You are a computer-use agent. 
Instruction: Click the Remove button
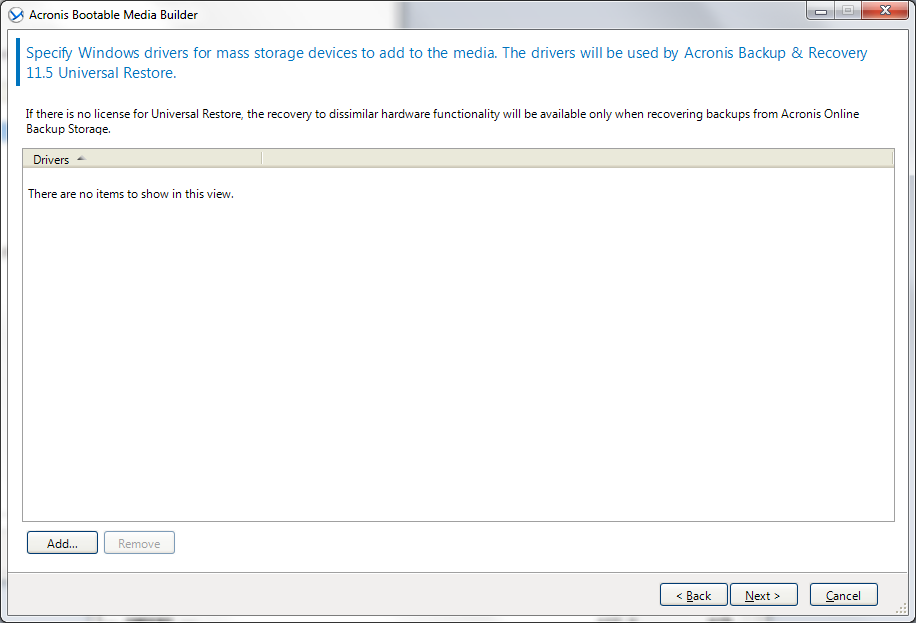pos(139,543)
